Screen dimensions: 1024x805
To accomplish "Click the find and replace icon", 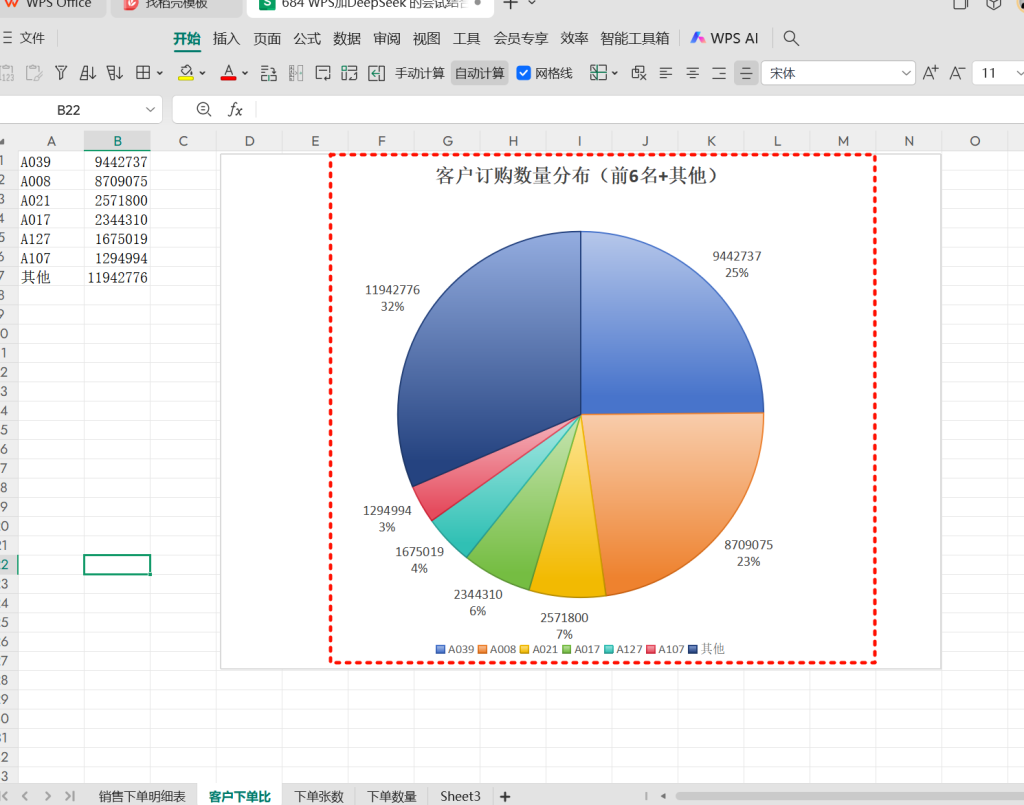I will (639, 73).
